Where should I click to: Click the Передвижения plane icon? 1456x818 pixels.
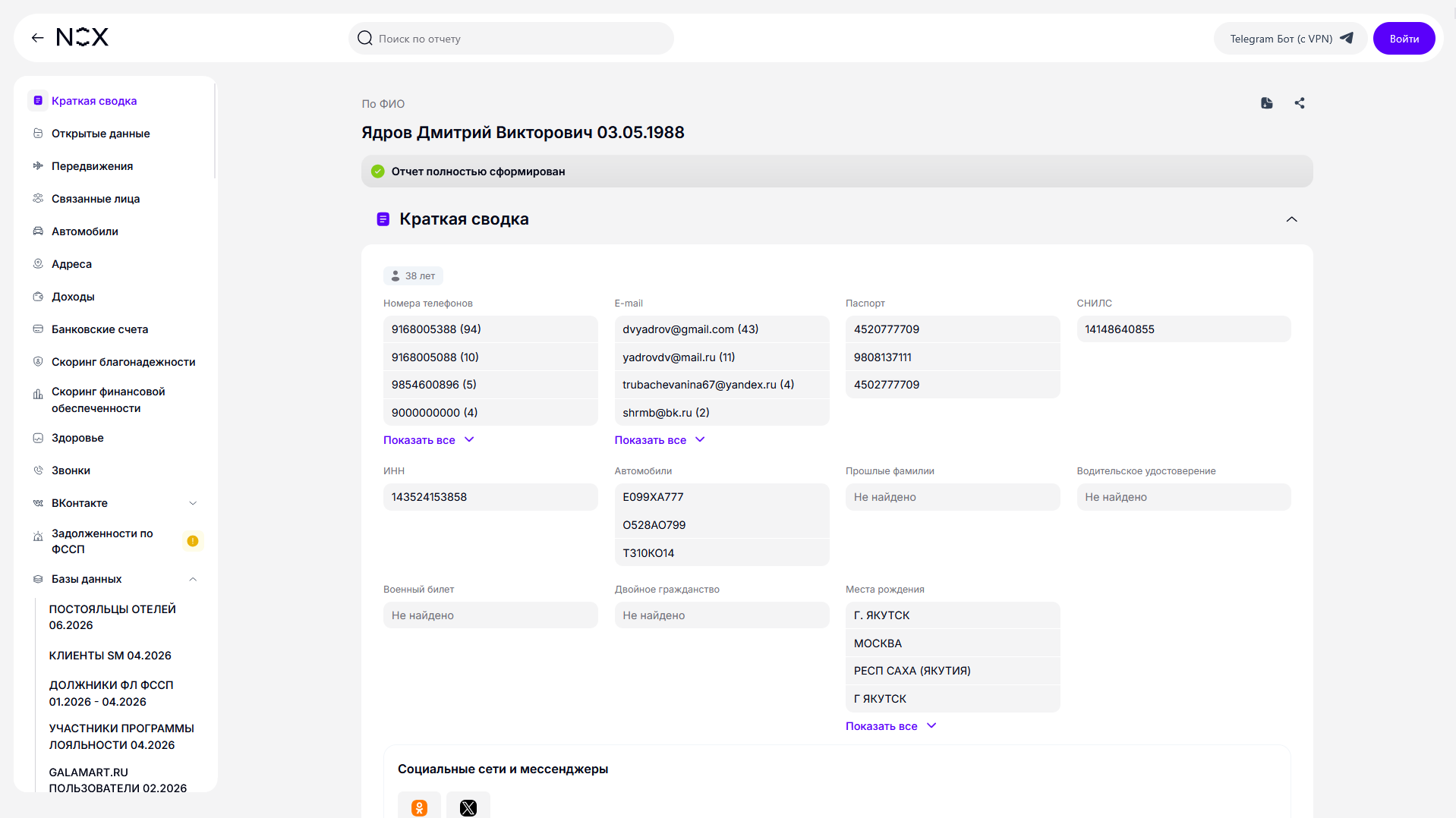(38, 166)
